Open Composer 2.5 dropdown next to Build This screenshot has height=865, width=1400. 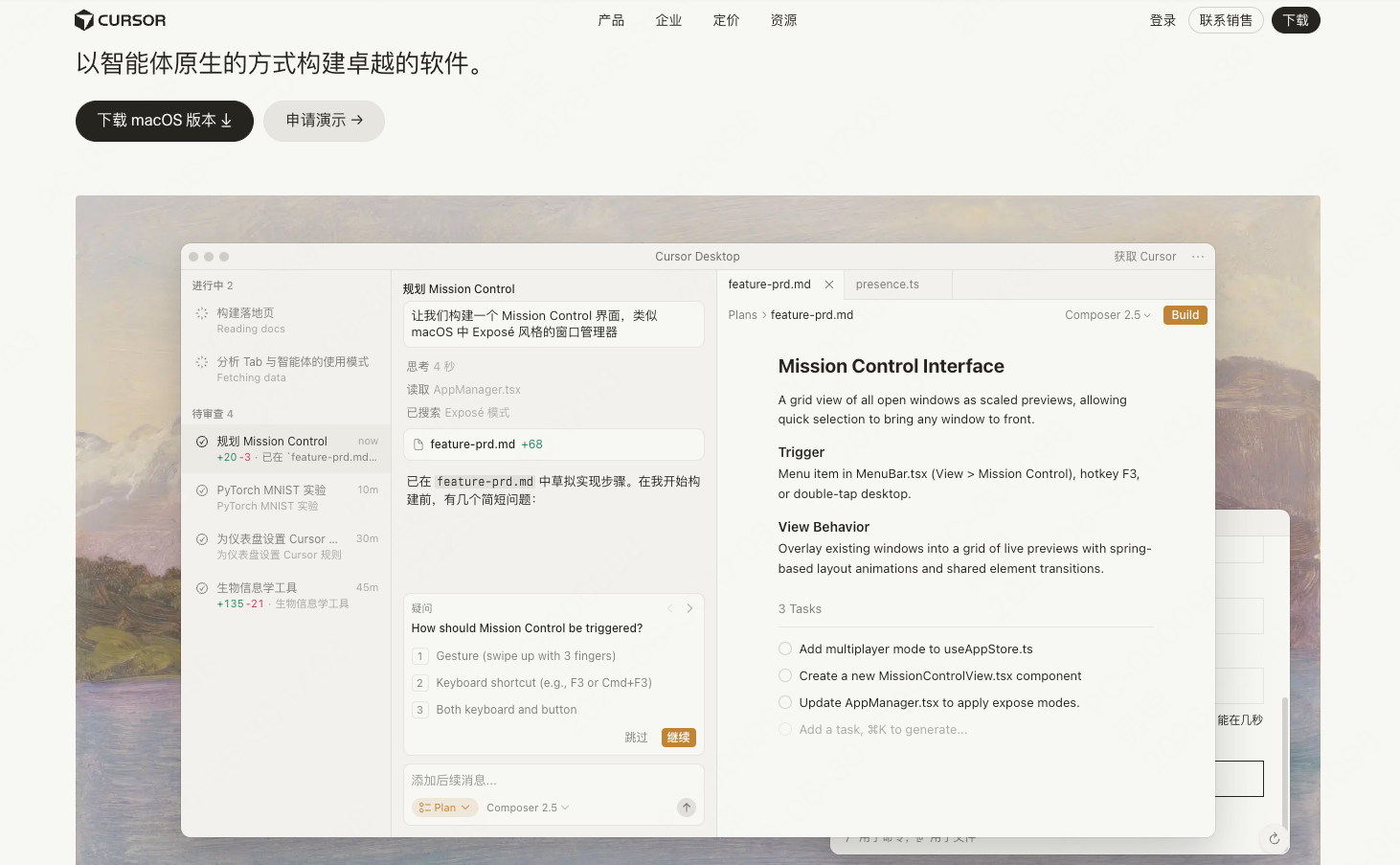coord(1108,315)
